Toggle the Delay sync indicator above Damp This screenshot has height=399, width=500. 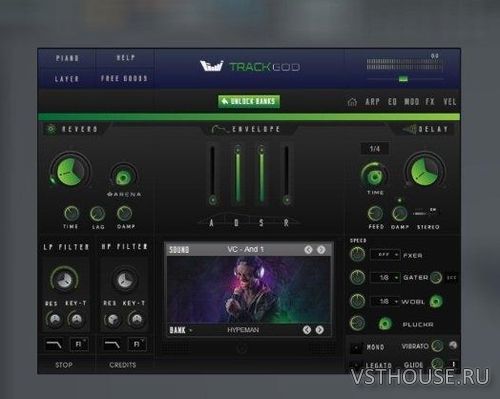(x=399, y=200)
